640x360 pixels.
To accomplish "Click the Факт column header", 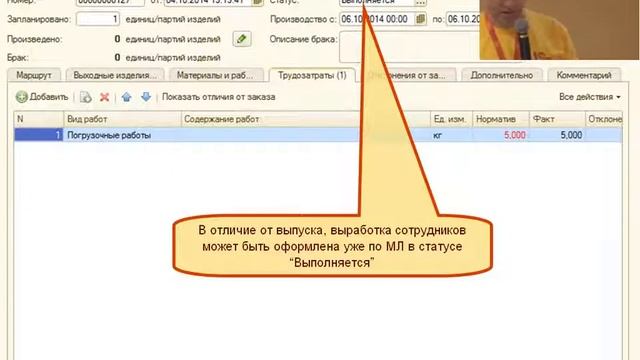I will (557, 119).
